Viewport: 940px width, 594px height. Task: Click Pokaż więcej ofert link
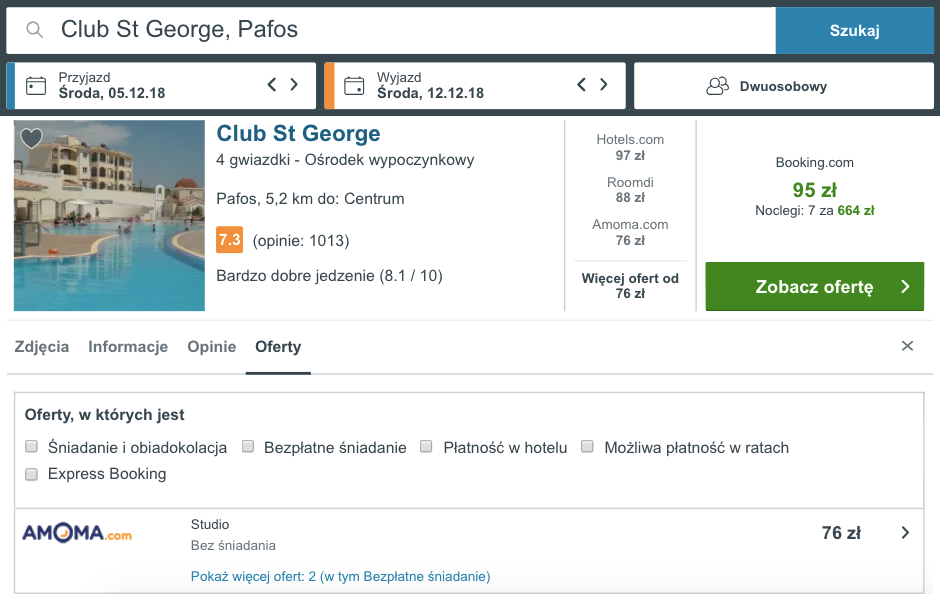click(341, 577)
